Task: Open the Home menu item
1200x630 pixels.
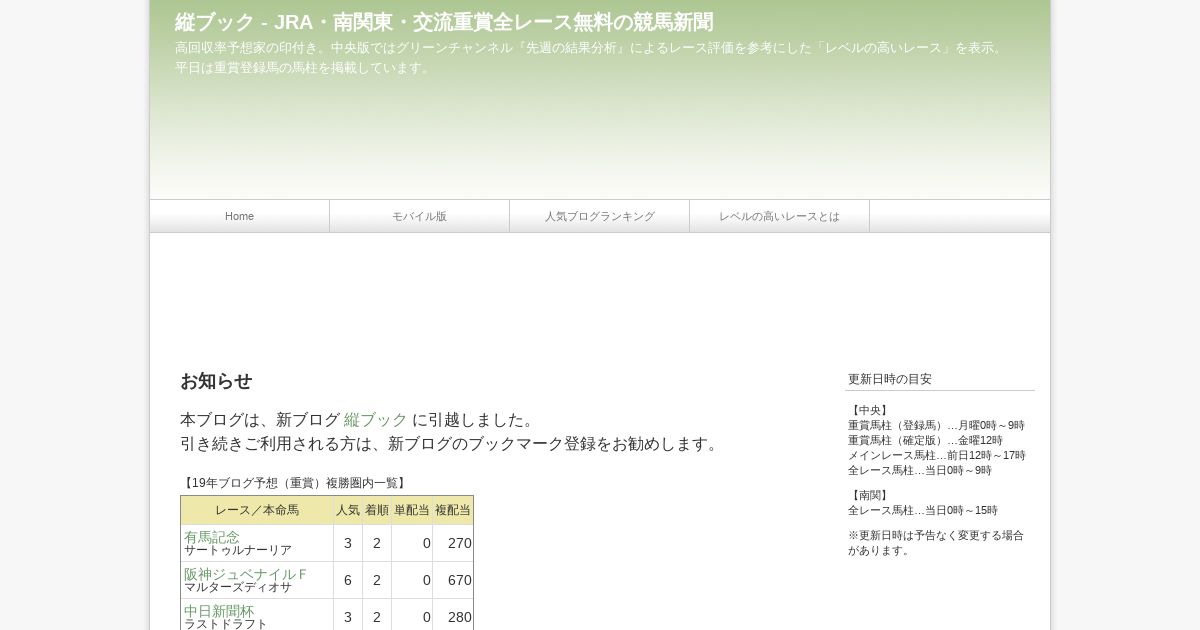Action: 239,216
